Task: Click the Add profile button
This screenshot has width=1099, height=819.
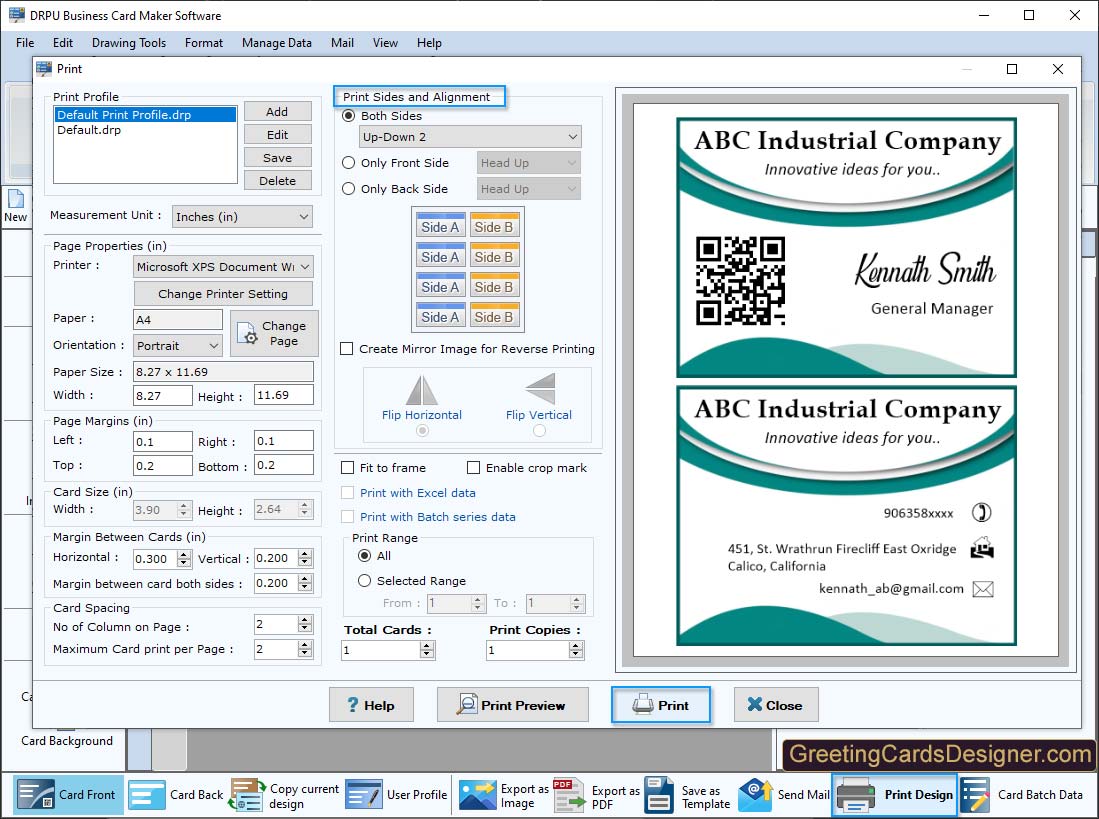Action: coord(278,111)
